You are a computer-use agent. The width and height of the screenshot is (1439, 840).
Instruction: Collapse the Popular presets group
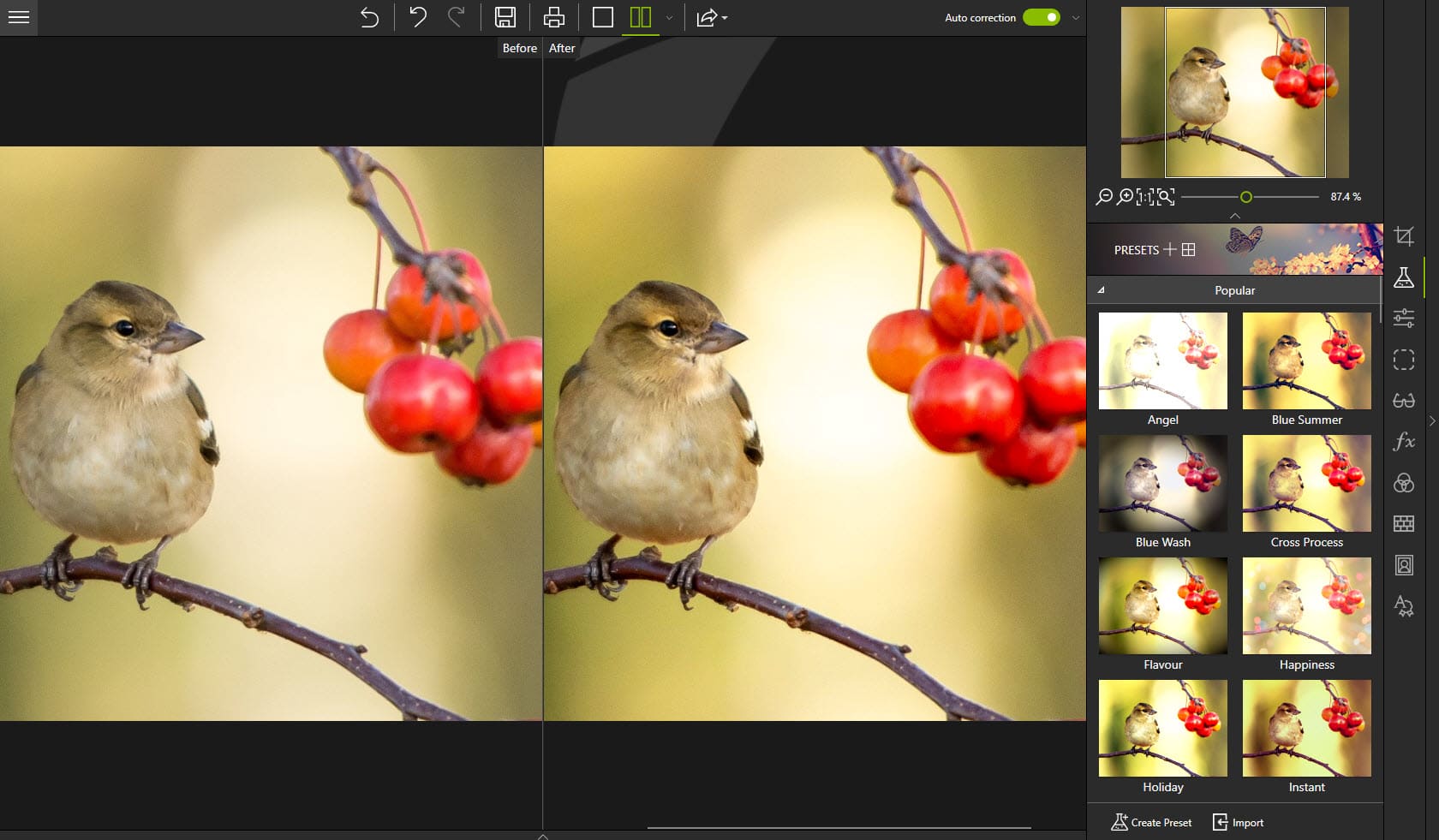[x=1102, y=290]
